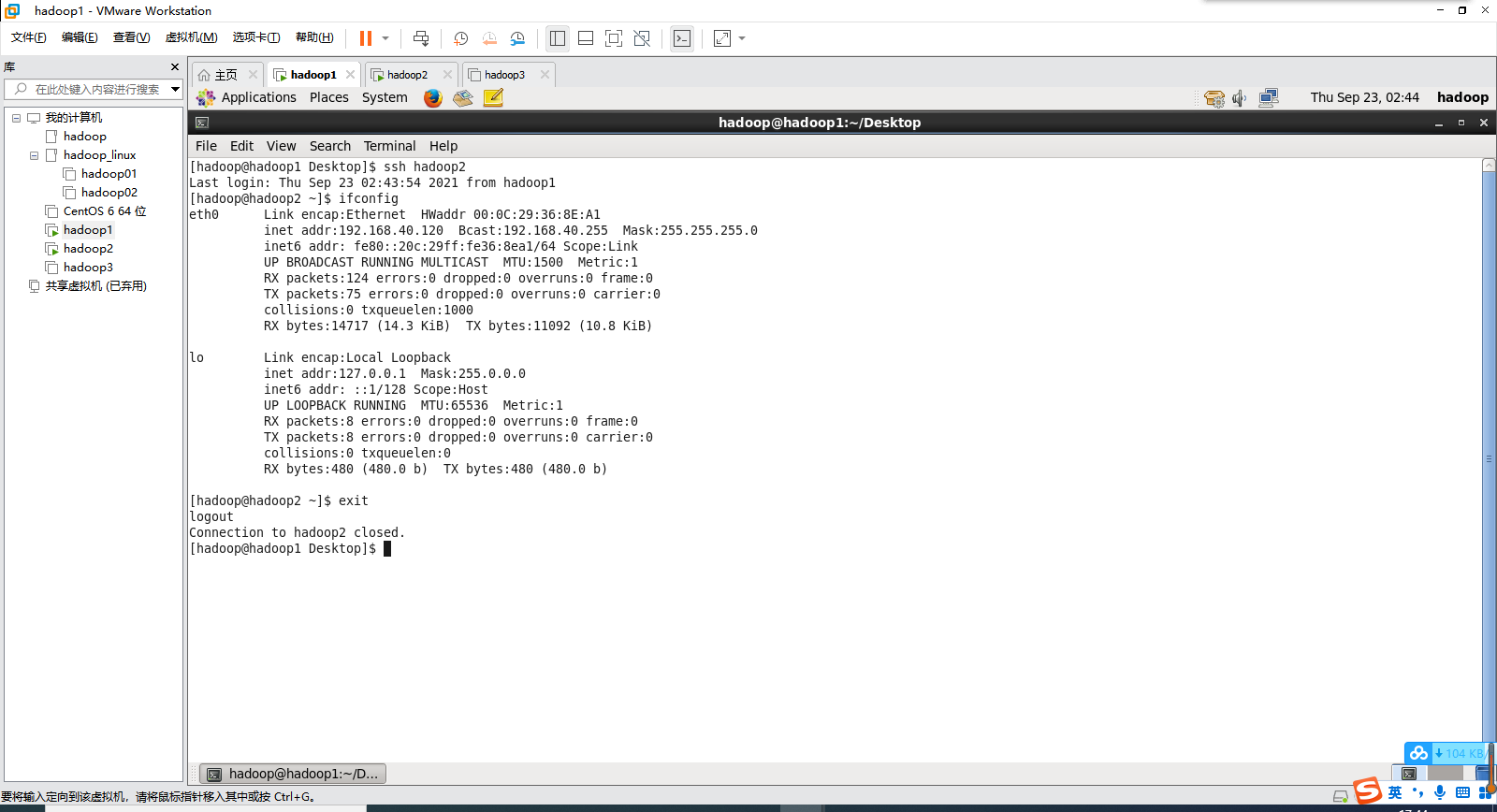The image size is (1497, 812).
Task: Click the terminal vertical scrollbar
Action: pyautogui.click(x=1489, y=458)
